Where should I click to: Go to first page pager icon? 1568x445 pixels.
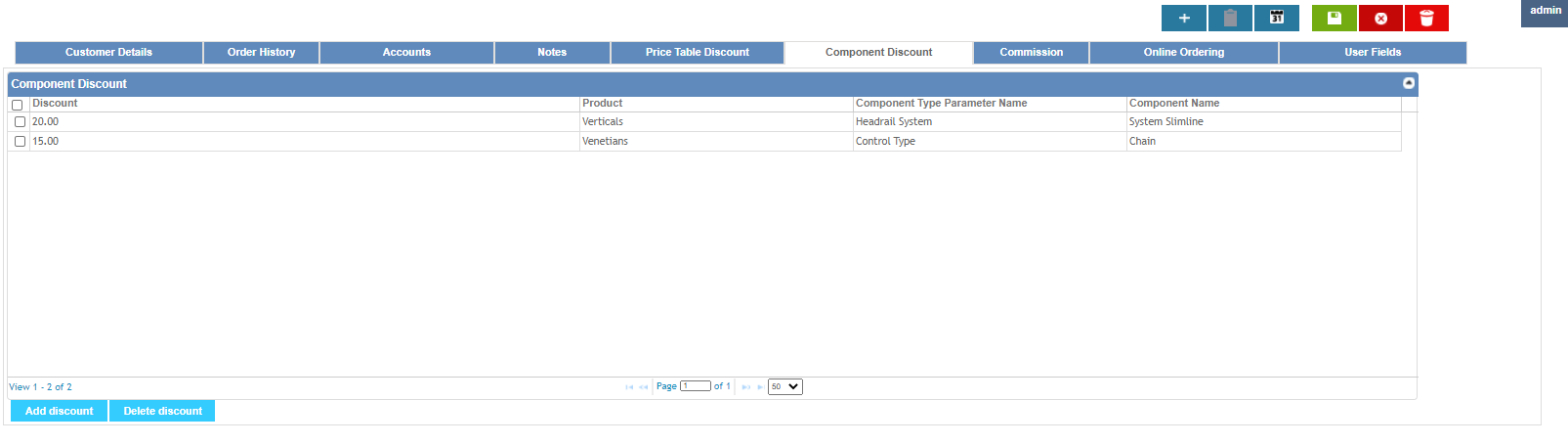point(629,387)
